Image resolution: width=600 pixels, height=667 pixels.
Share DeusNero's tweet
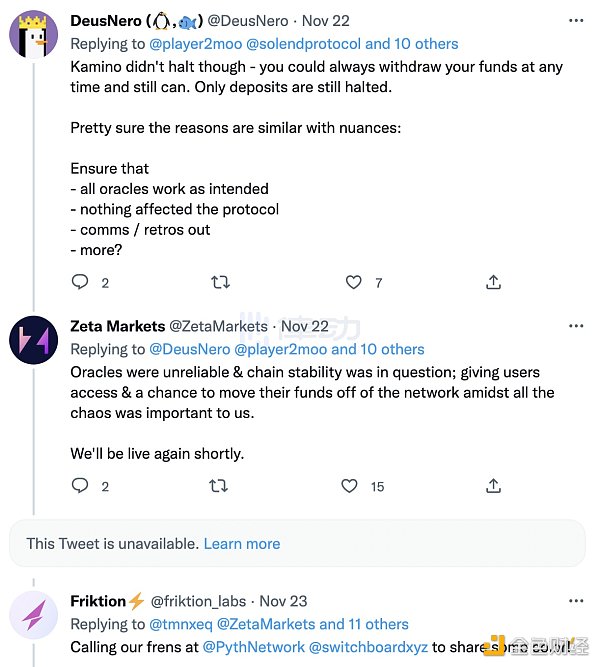pos(493,283)
